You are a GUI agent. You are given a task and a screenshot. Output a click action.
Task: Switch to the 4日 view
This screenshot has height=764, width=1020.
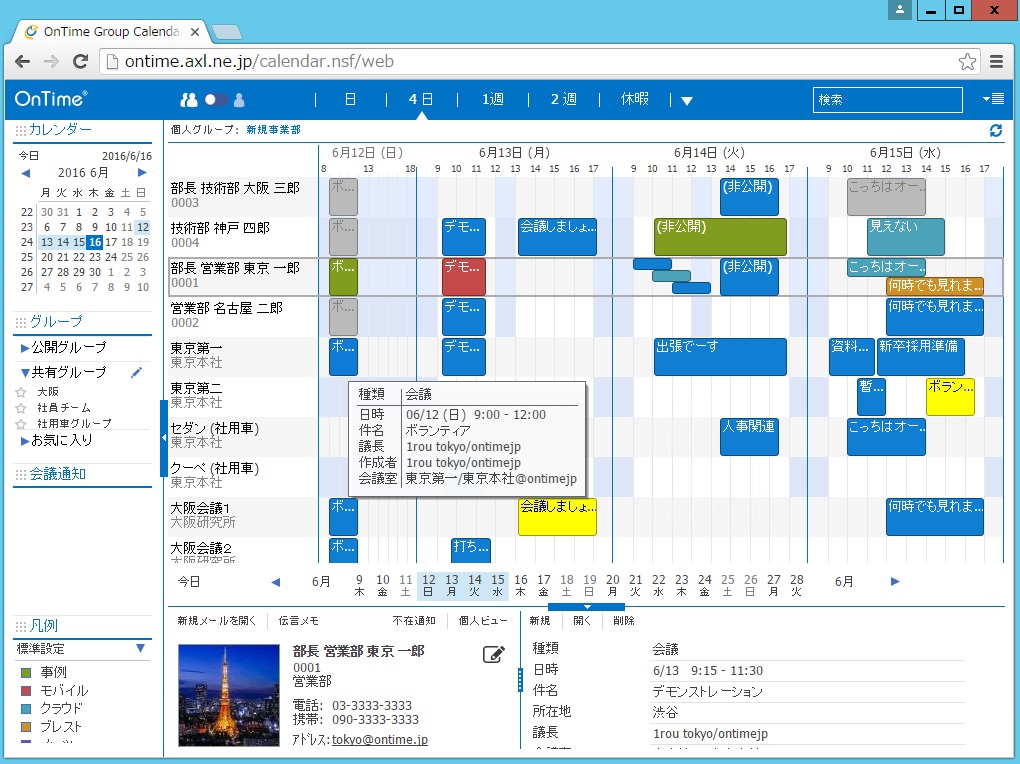click(x=421, y=99)
